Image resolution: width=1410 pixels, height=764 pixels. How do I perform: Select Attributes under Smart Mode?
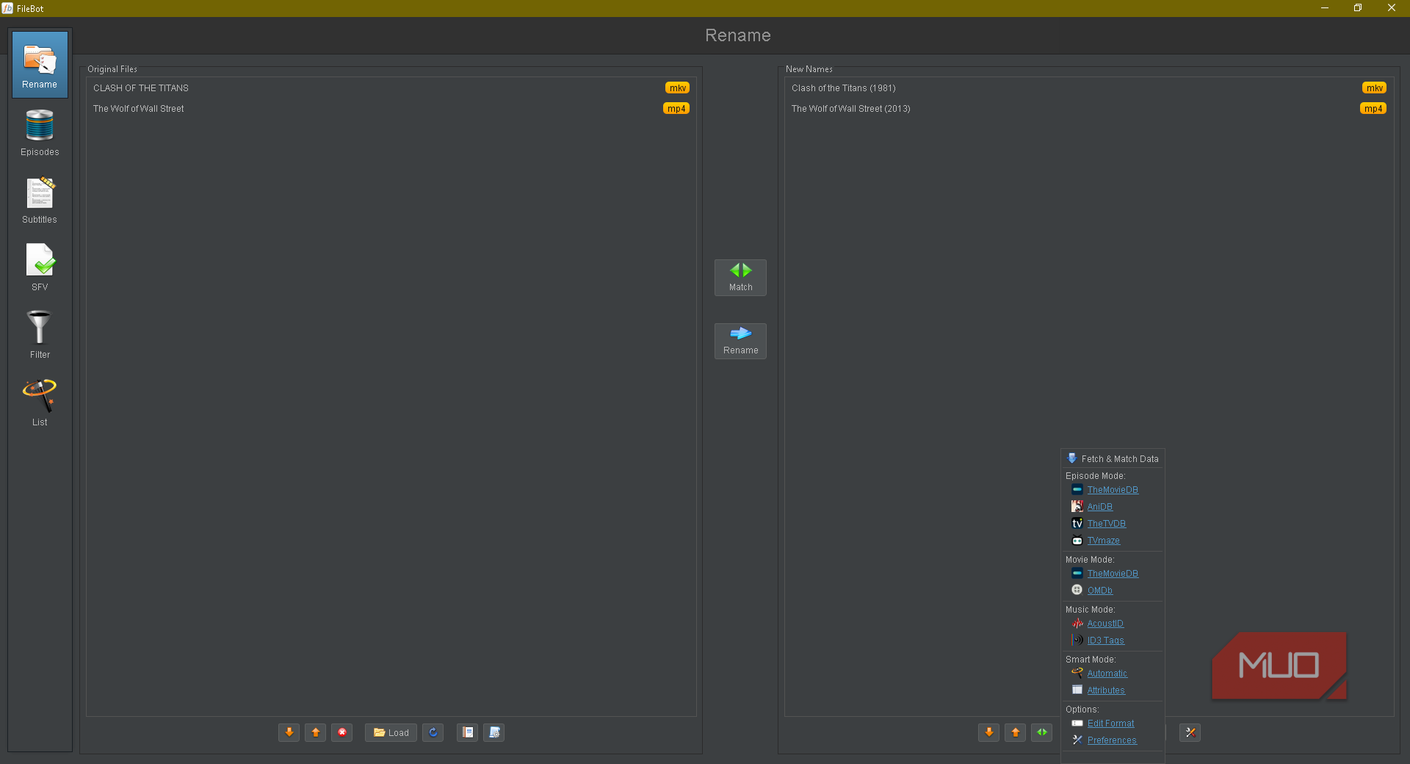(x=1106, y=691)
